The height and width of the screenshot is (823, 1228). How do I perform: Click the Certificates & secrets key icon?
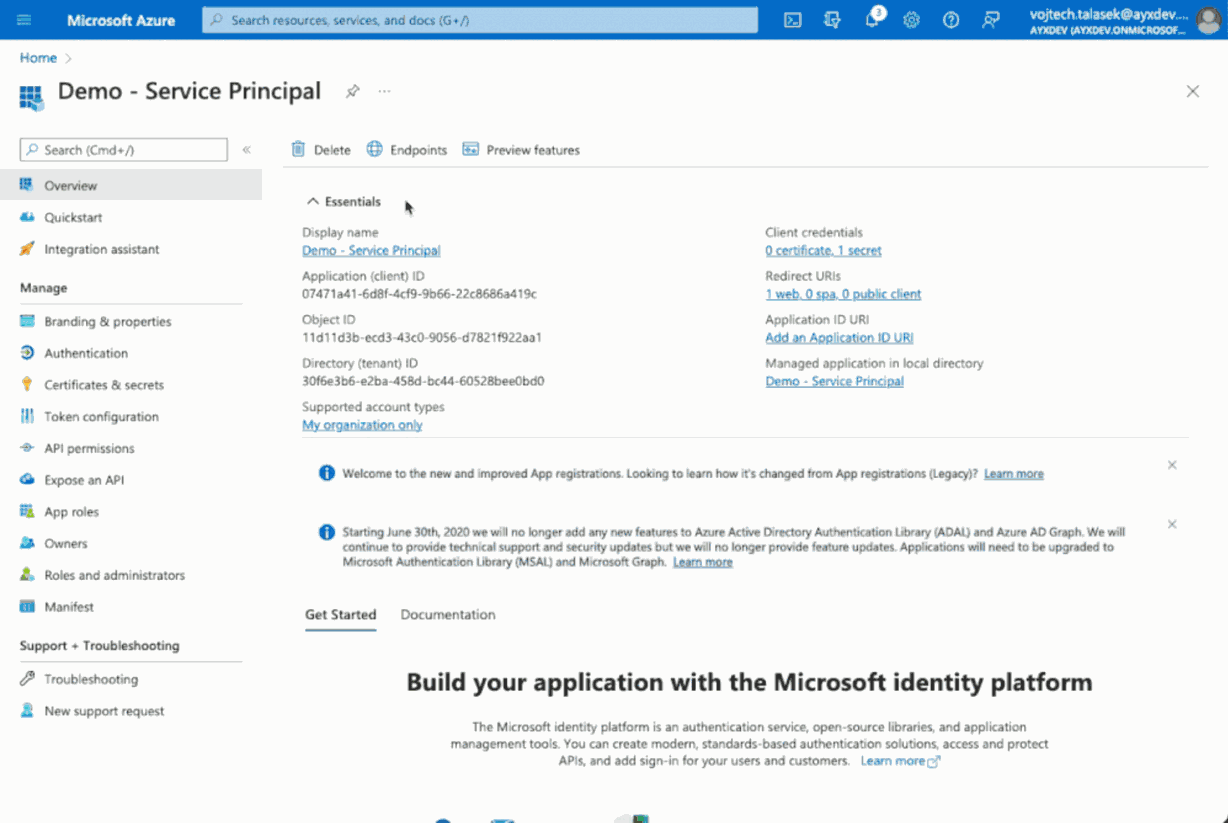point(27,384)
